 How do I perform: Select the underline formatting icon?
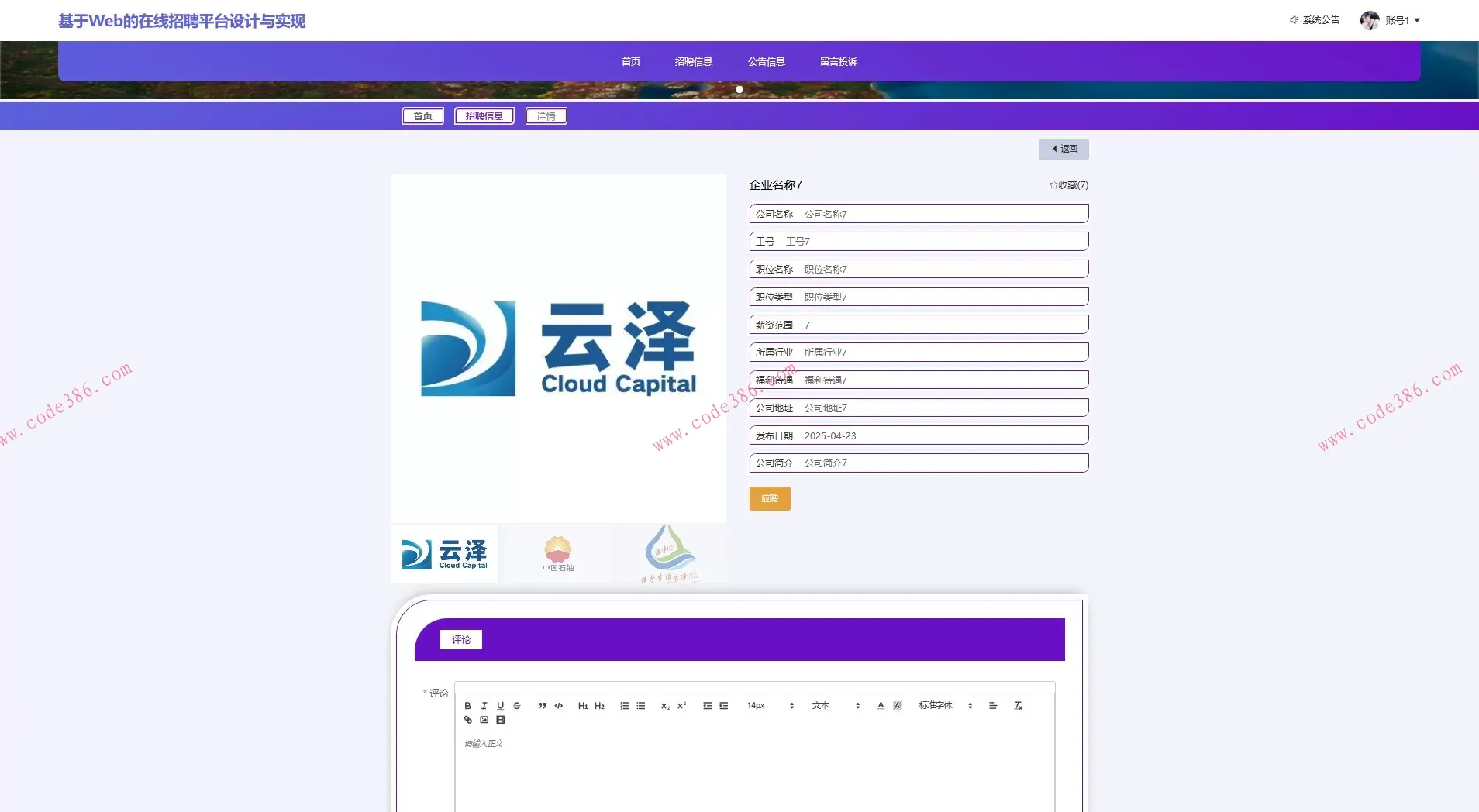point(501,706)
